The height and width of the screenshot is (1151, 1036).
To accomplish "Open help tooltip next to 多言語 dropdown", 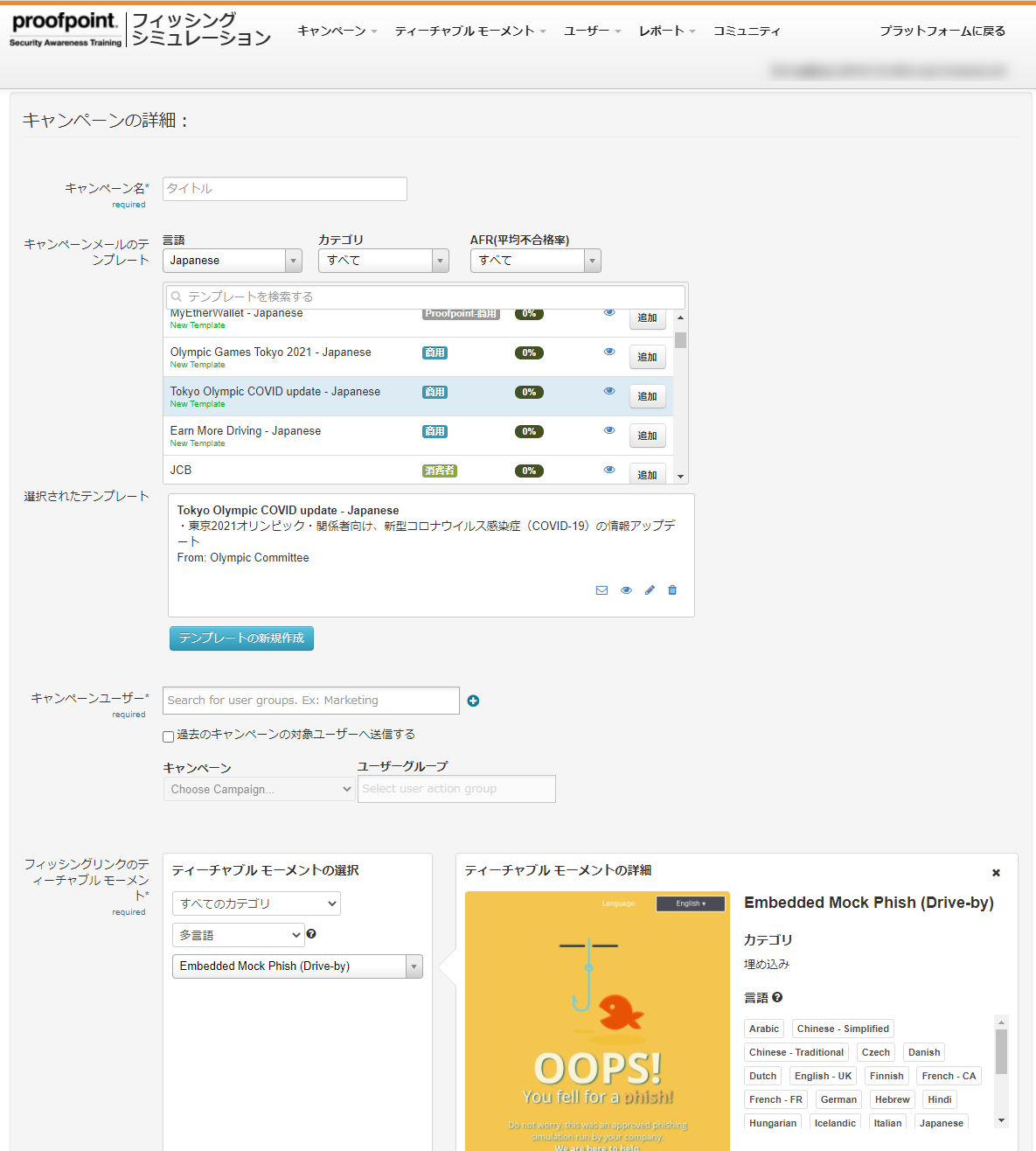I will tap(311, 934).
